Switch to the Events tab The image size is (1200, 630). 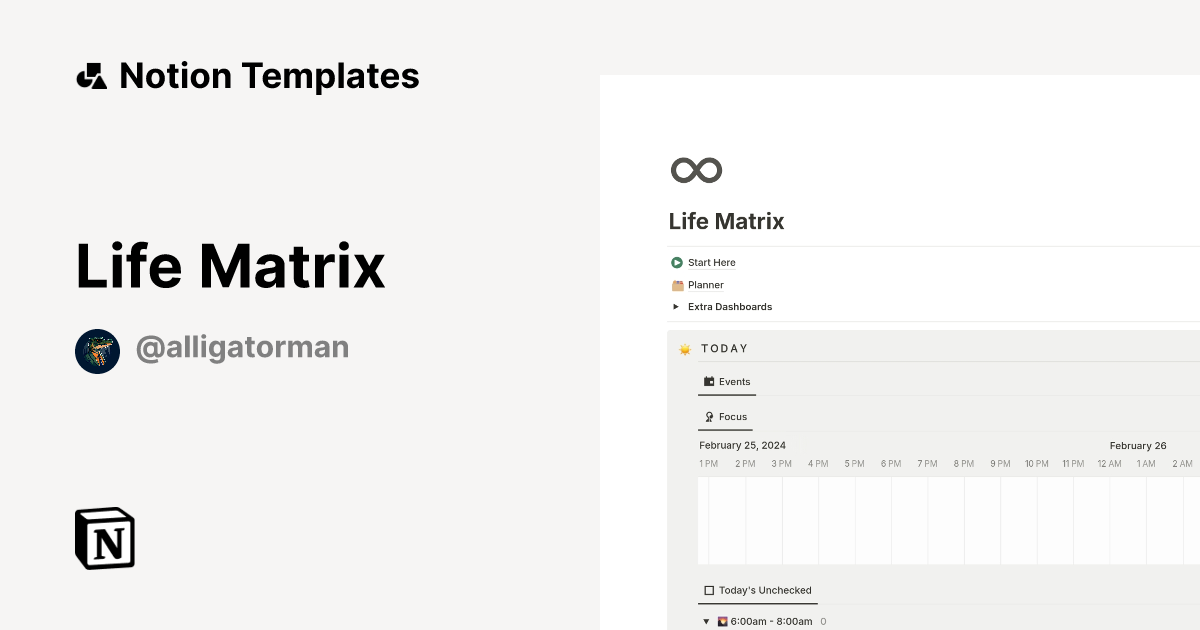click(733, 381)
